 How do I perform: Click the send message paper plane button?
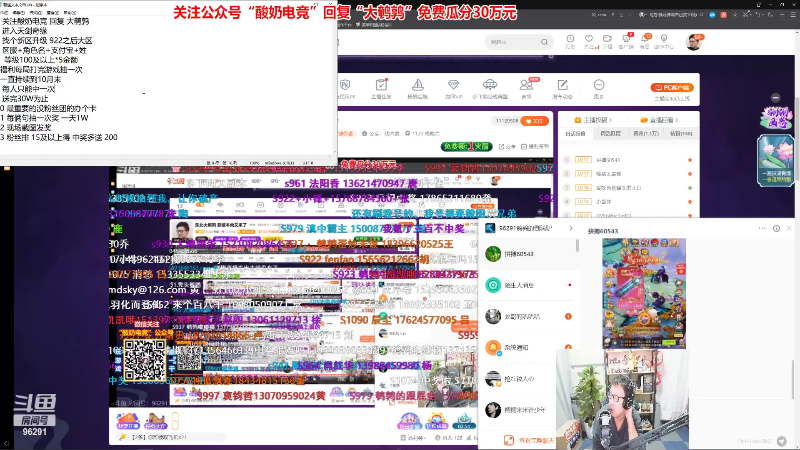pyautogui.click(x=782, y=441)
